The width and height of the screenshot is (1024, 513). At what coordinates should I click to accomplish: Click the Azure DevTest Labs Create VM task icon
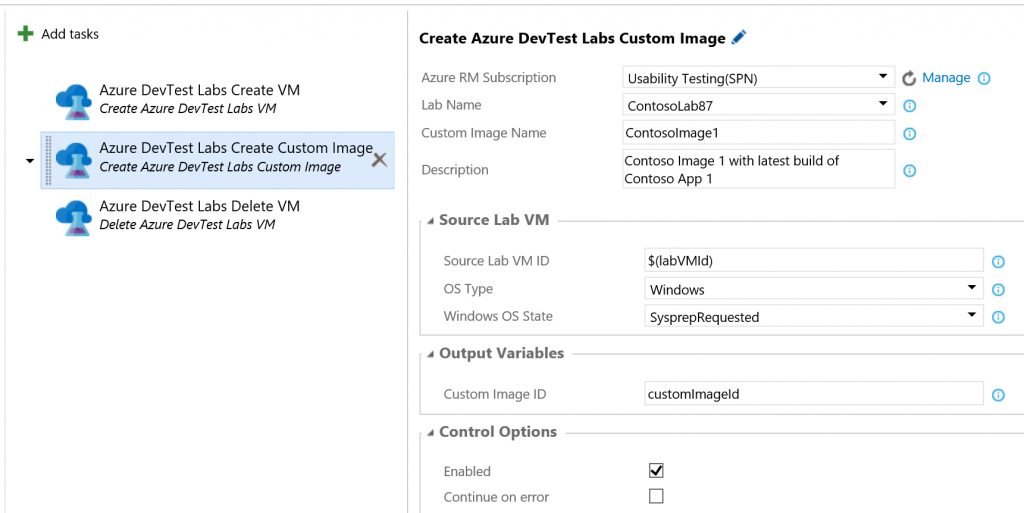74,101
